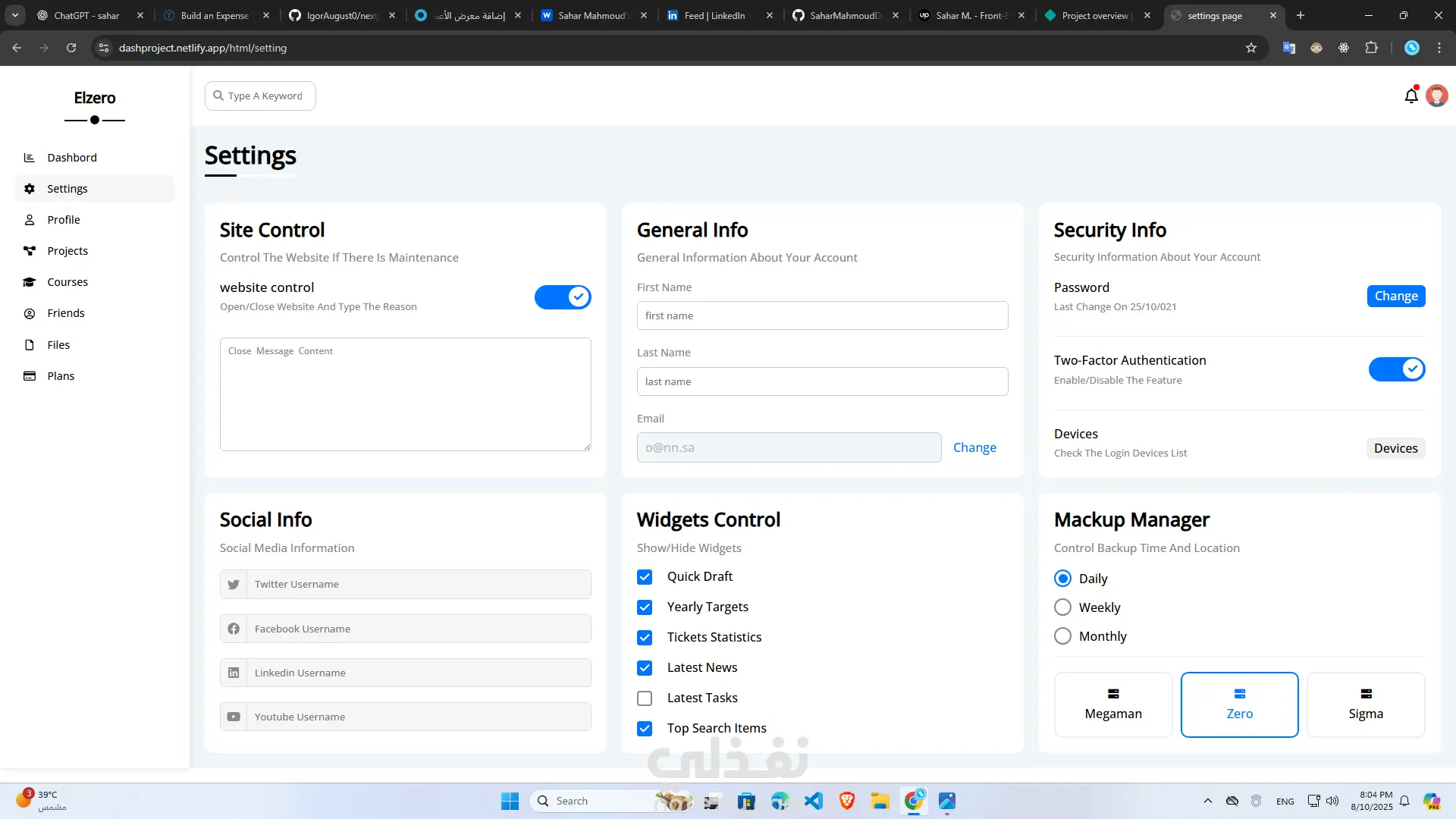
Task: Disable Two-Factor Authentication toggle
Action: pyautogui.click(x=1396, y=369)
